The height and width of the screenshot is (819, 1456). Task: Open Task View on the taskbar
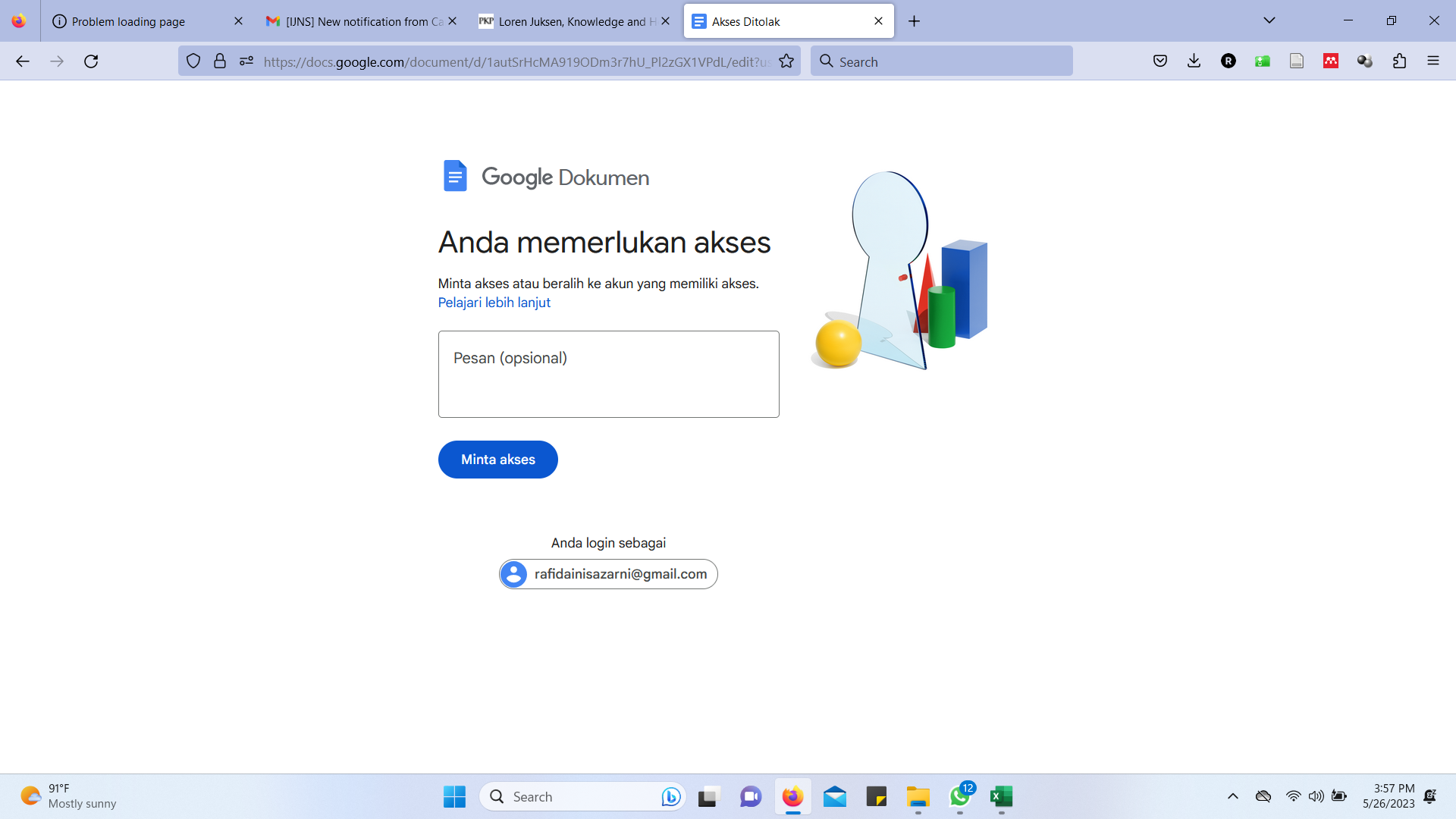click(x=708, y=797)
